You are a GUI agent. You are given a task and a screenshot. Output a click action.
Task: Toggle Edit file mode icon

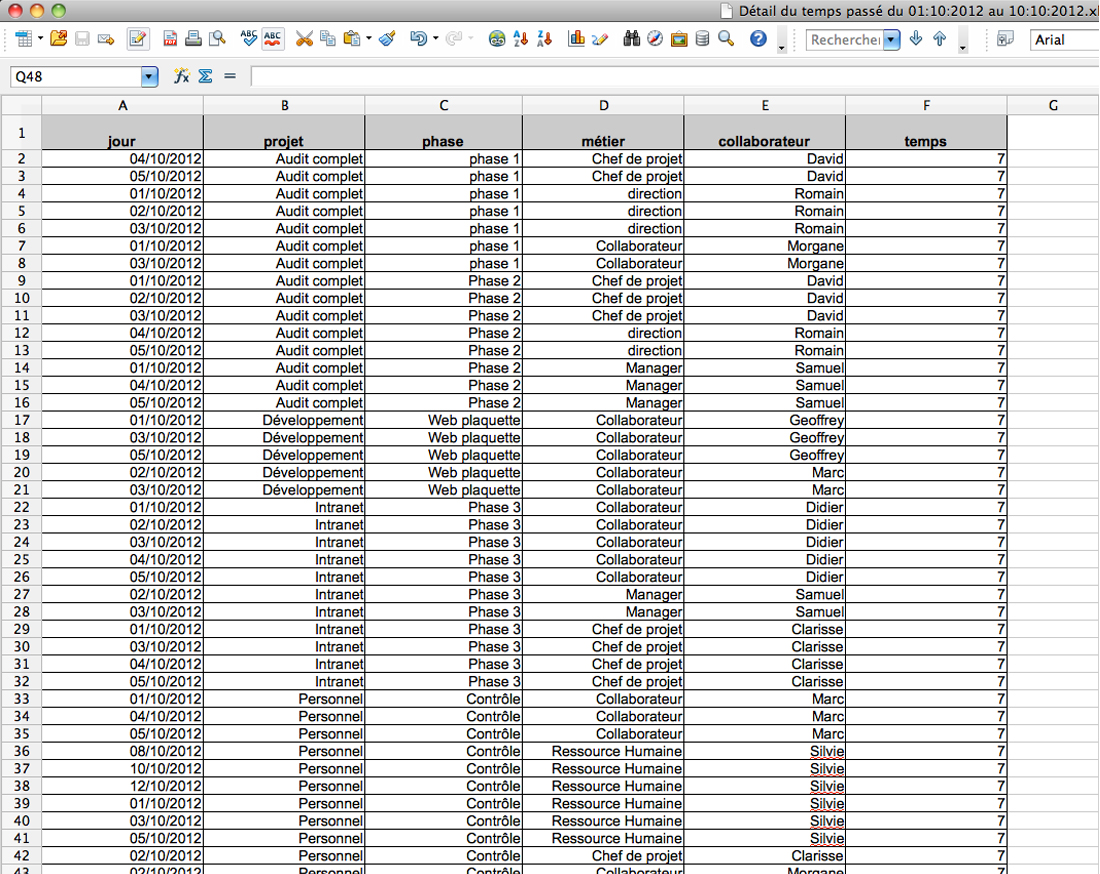click(138, 39)
